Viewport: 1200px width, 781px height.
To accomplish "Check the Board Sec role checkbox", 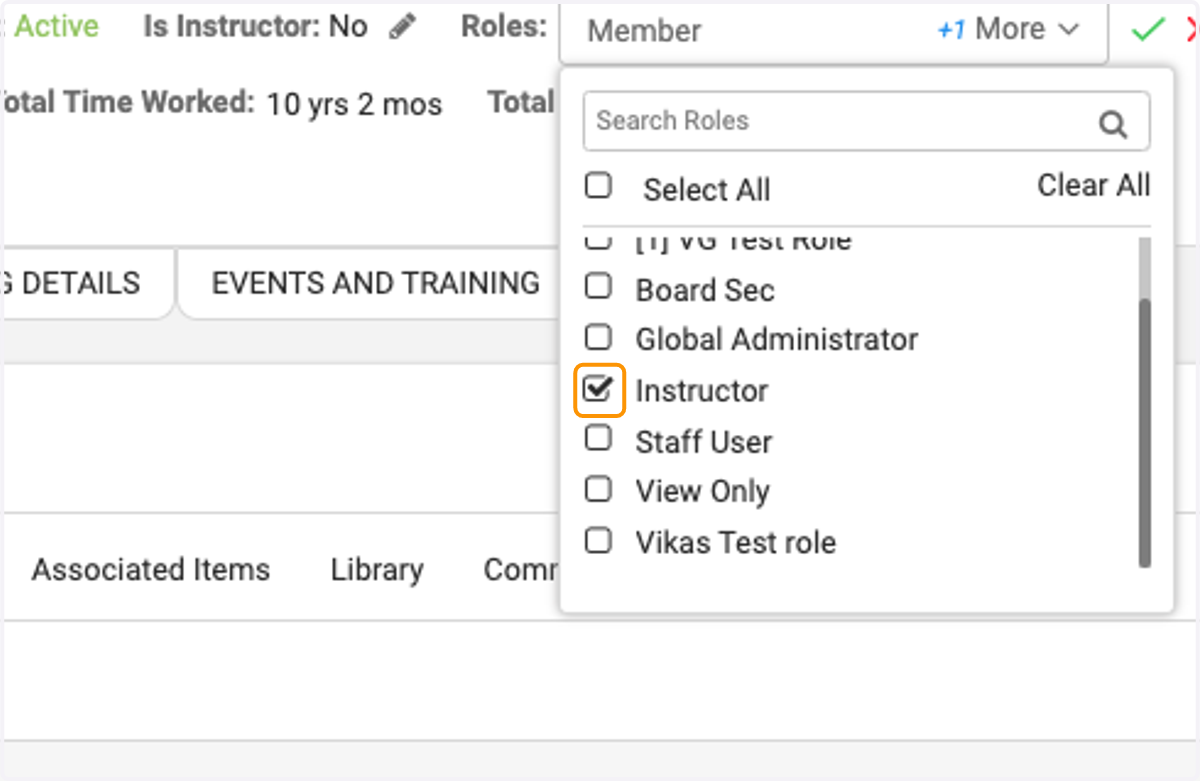I will click(x=598, y=287).
